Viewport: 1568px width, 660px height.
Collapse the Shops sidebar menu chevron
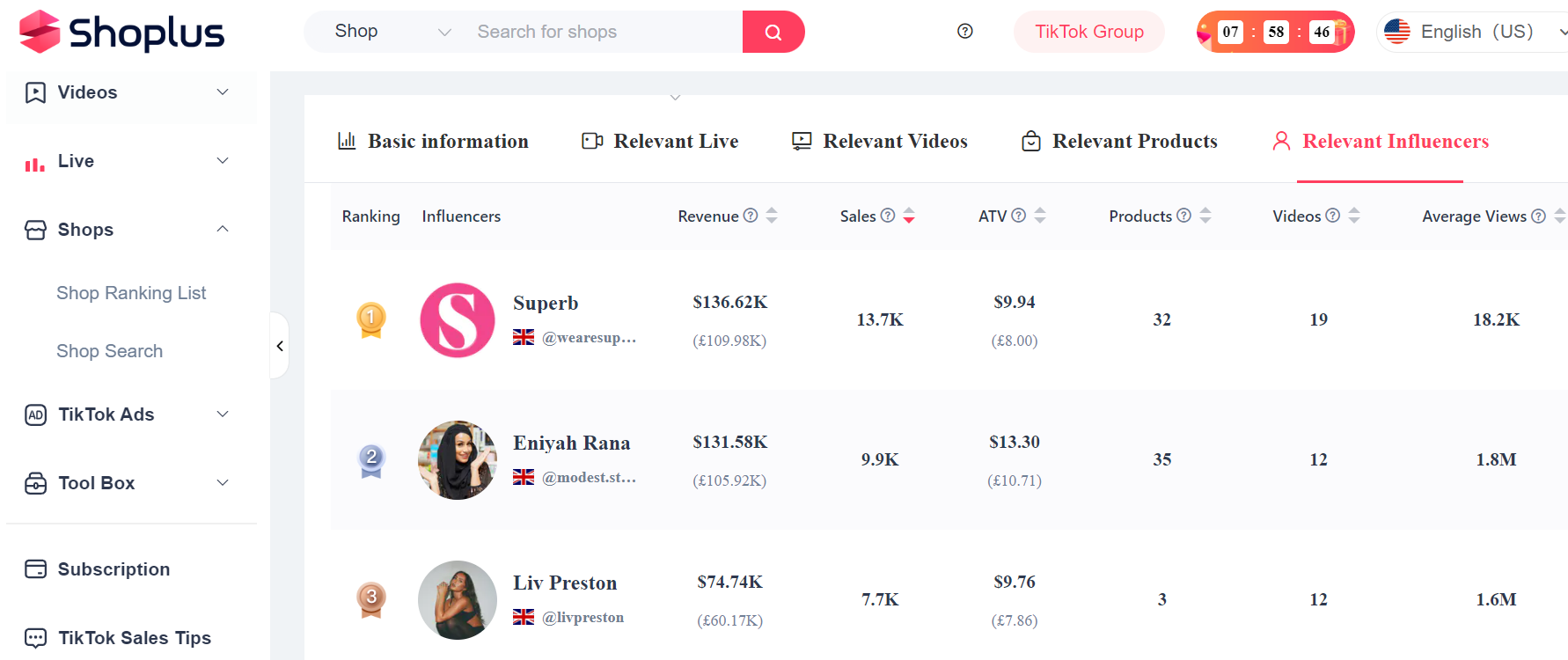coord(223,230)
